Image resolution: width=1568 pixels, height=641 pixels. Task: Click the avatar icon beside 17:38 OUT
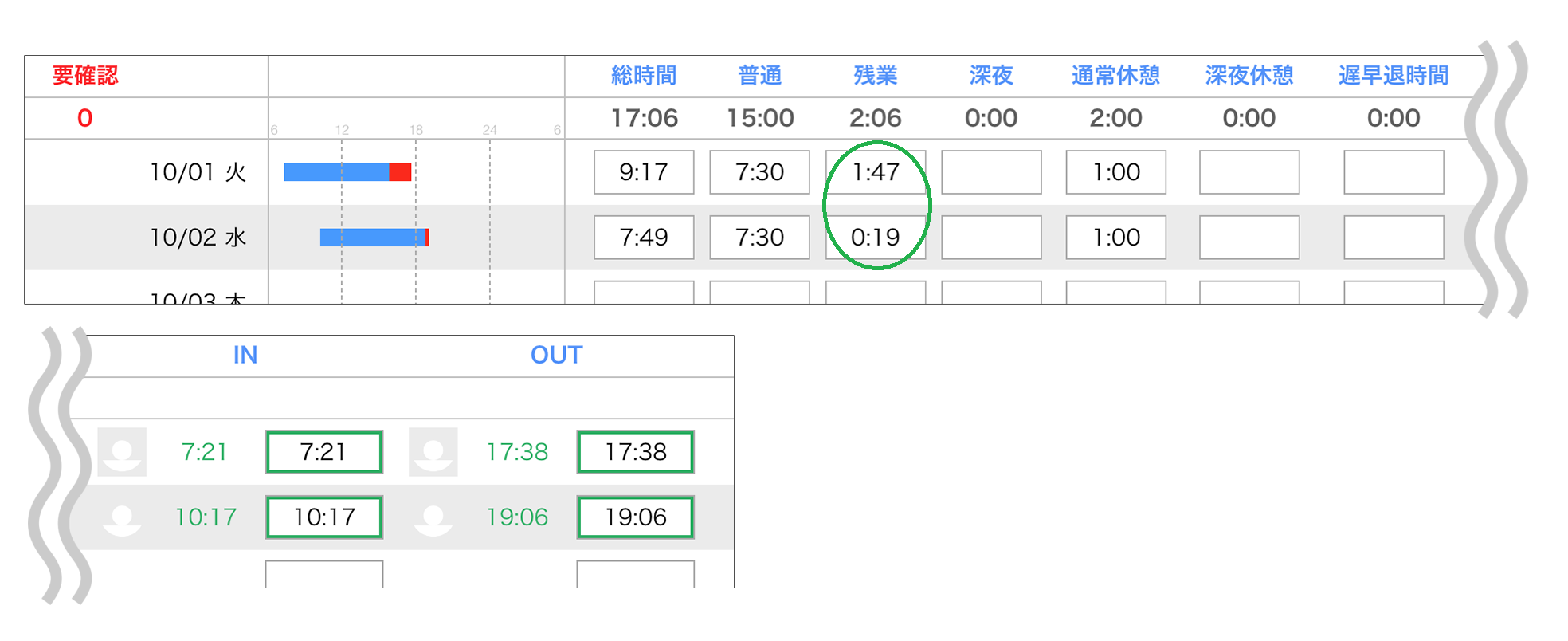coord(433,452)
